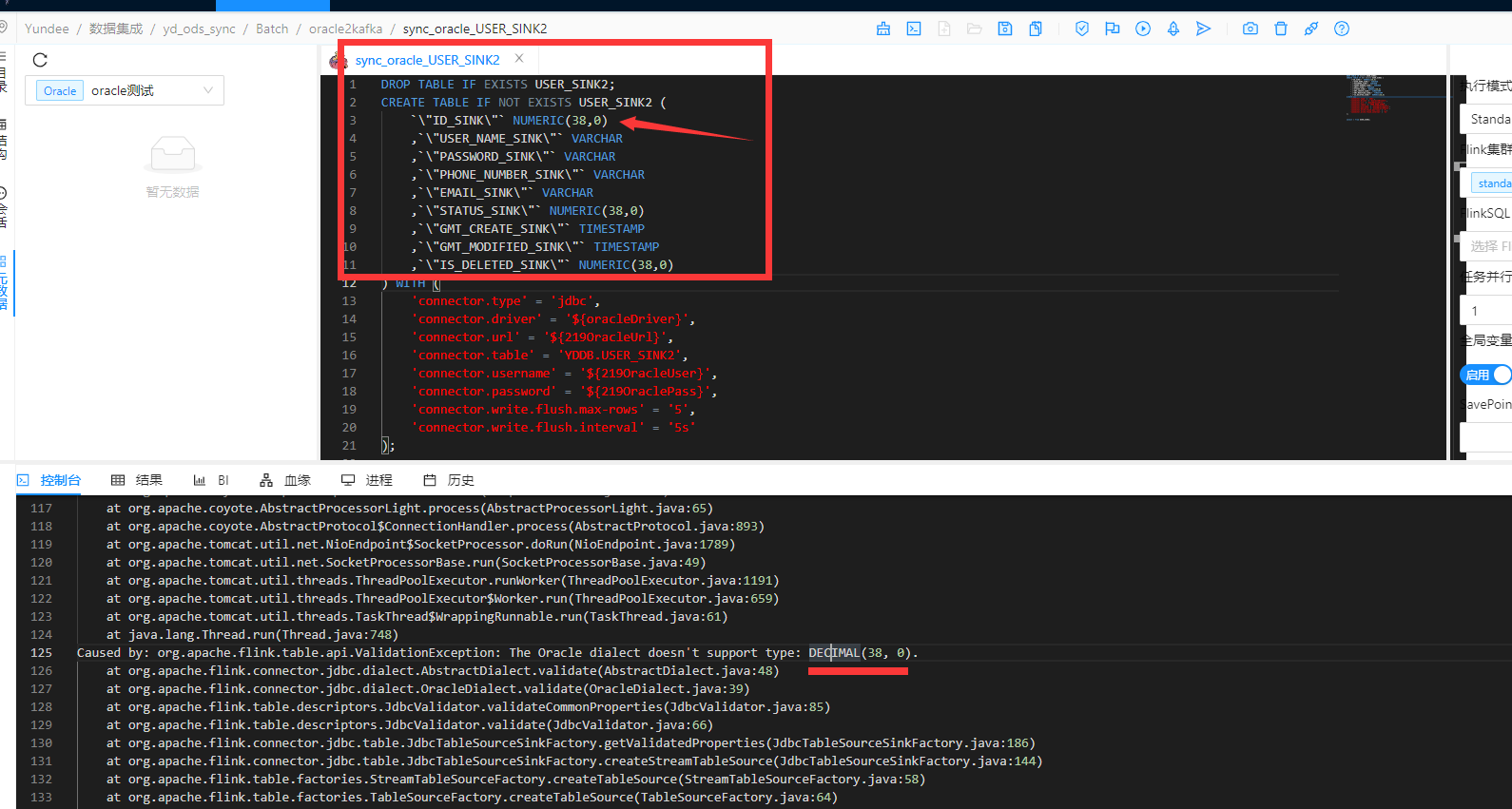Image resolution: width=1512 pixels, height=809 pixels.
Task: Click CREATE TABLE statement on line 2
Action: click(x=524, y=103)
